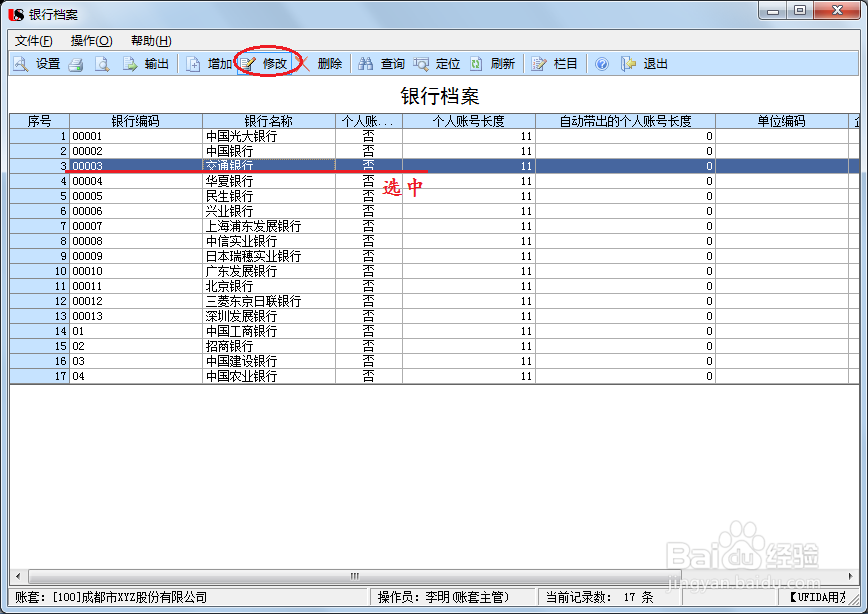Click 当前记录数 17 条 status entry
Screen dimensions: 868x614
(600, 597)
